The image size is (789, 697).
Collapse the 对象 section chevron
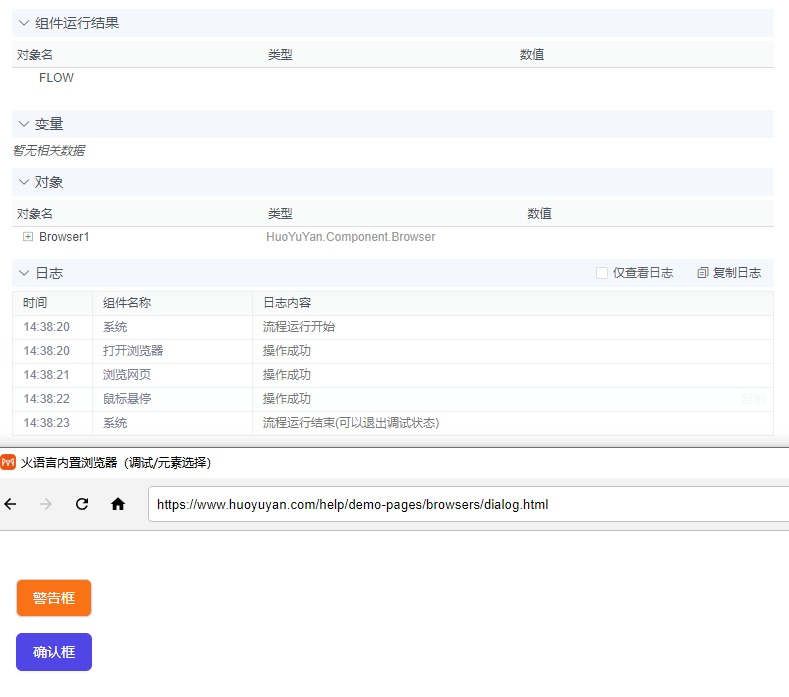click(24, 182)
